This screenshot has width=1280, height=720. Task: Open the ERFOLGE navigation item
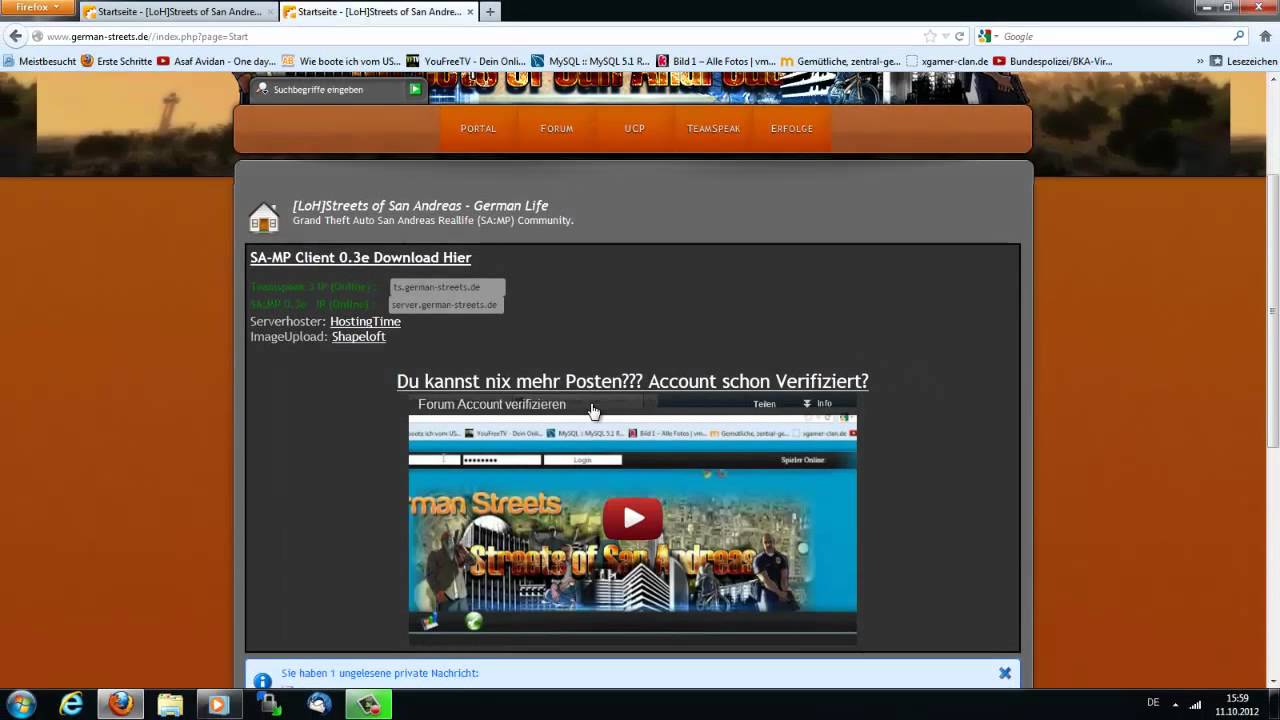click(792, 129)
